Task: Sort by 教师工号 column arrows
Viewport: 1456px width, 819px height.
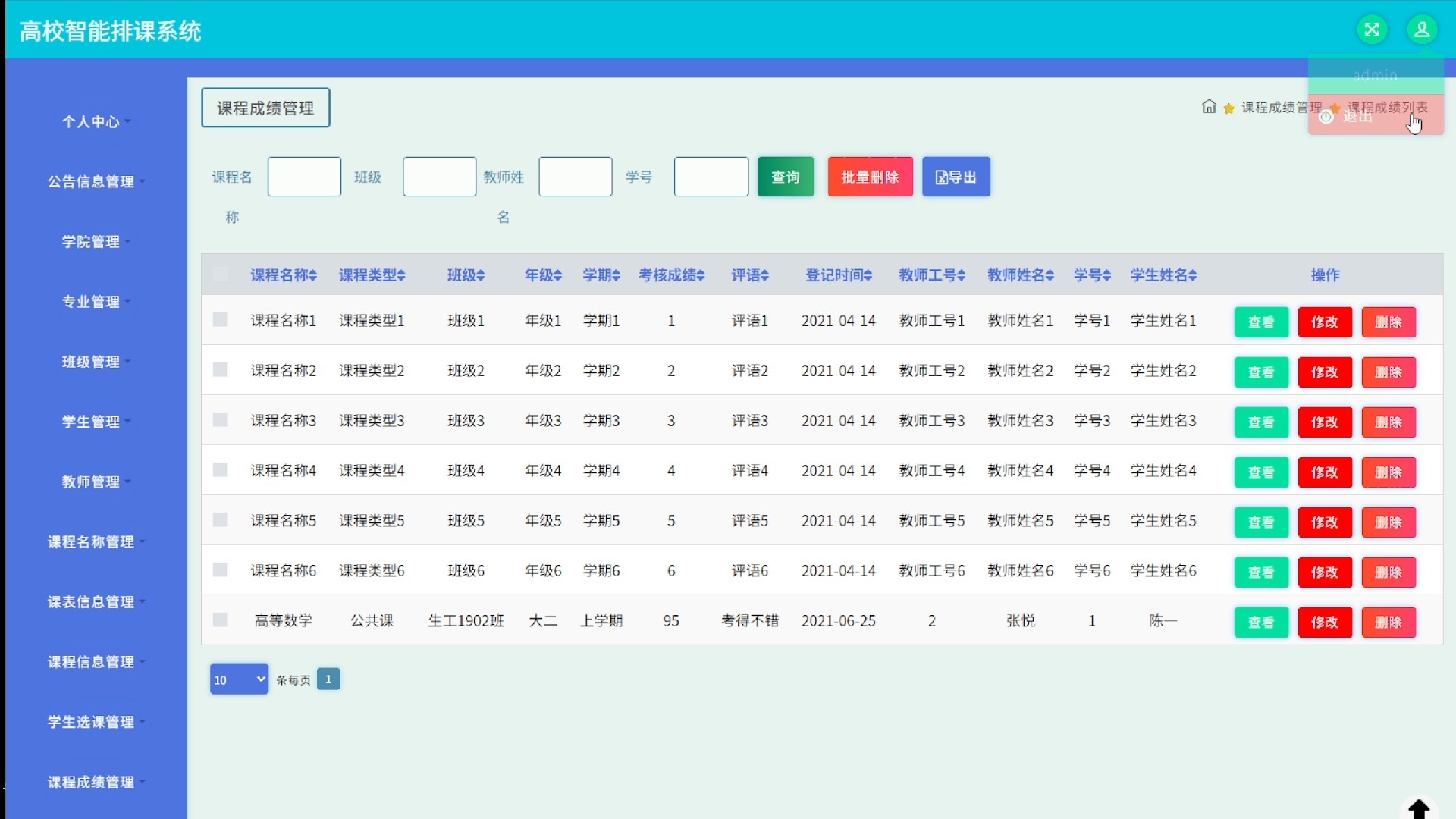Action: pos(962,275)
